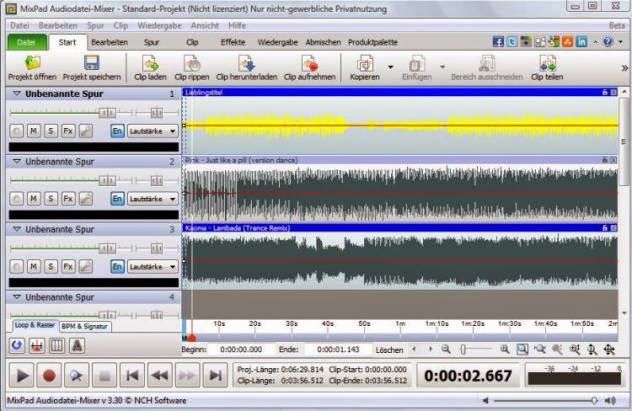Rip a clip with Clip rippen
632x411 pixels.
tap(192, 68)
